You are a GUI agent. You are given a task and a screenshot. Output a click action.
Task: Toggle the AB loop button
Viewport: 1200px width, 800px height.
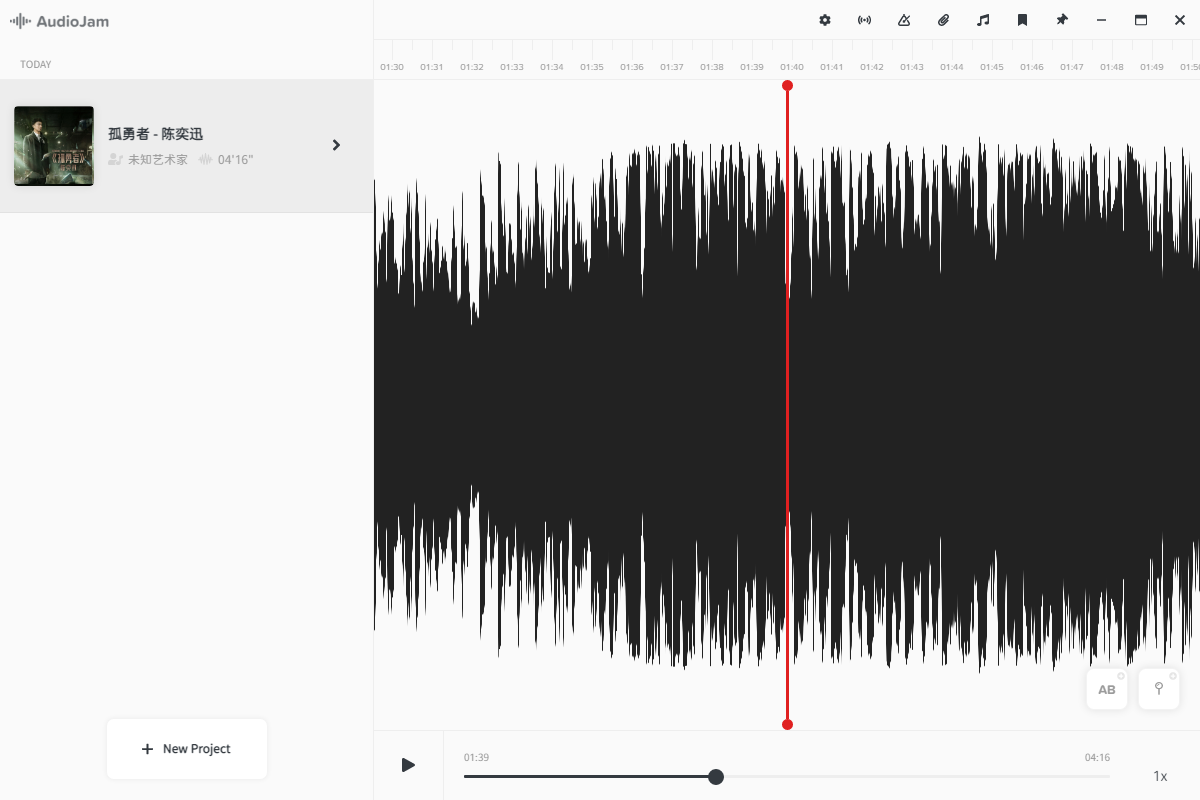(1107, 689)
